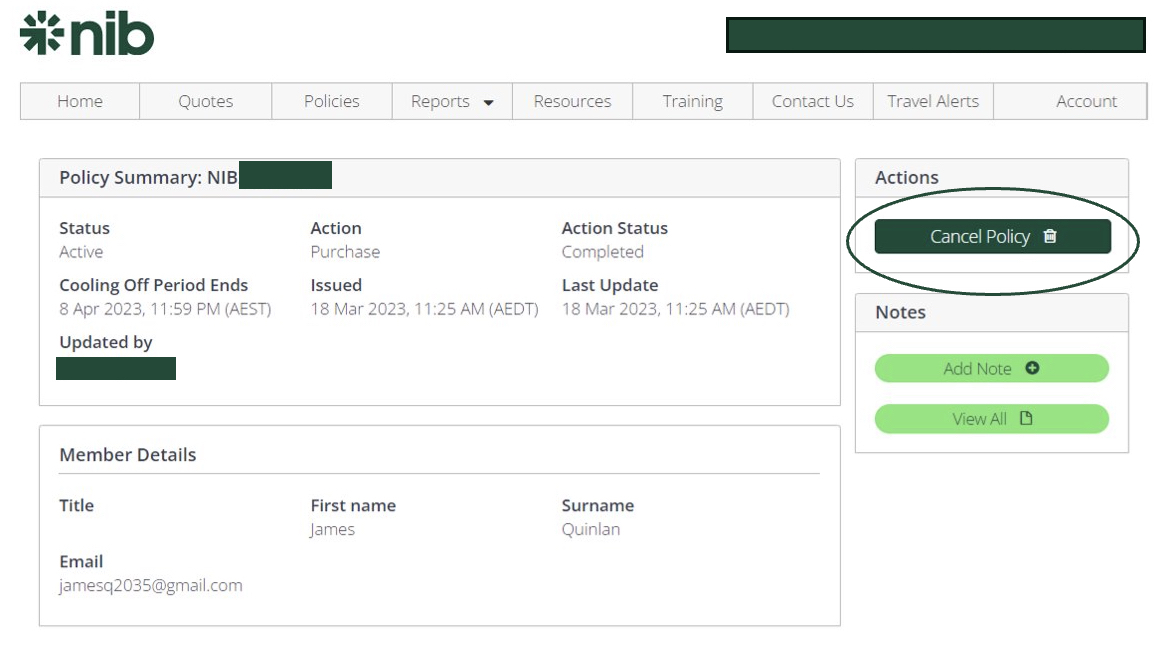Image resolution: width=1154 pixels, height=660 pixels.
Task: Open the Home menu item
Action: 79,101
